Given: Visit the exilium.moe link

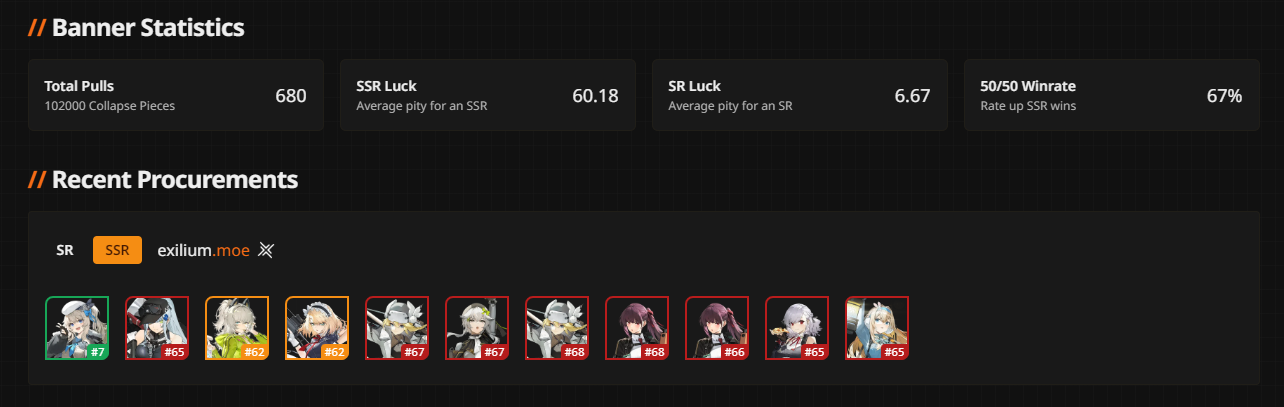Looking at the screenshot, I should pos(203,250).
